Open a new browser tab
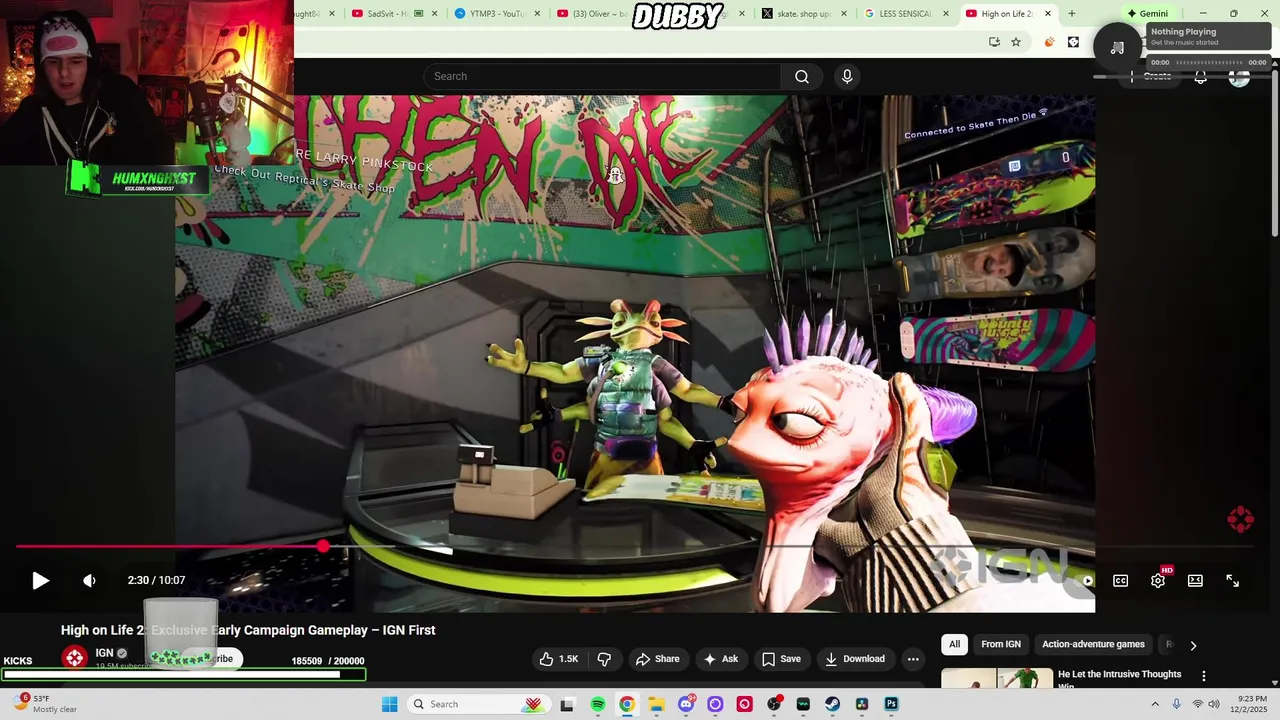1280x720 pixels. pyautogui.click(x=1072, y=14)
